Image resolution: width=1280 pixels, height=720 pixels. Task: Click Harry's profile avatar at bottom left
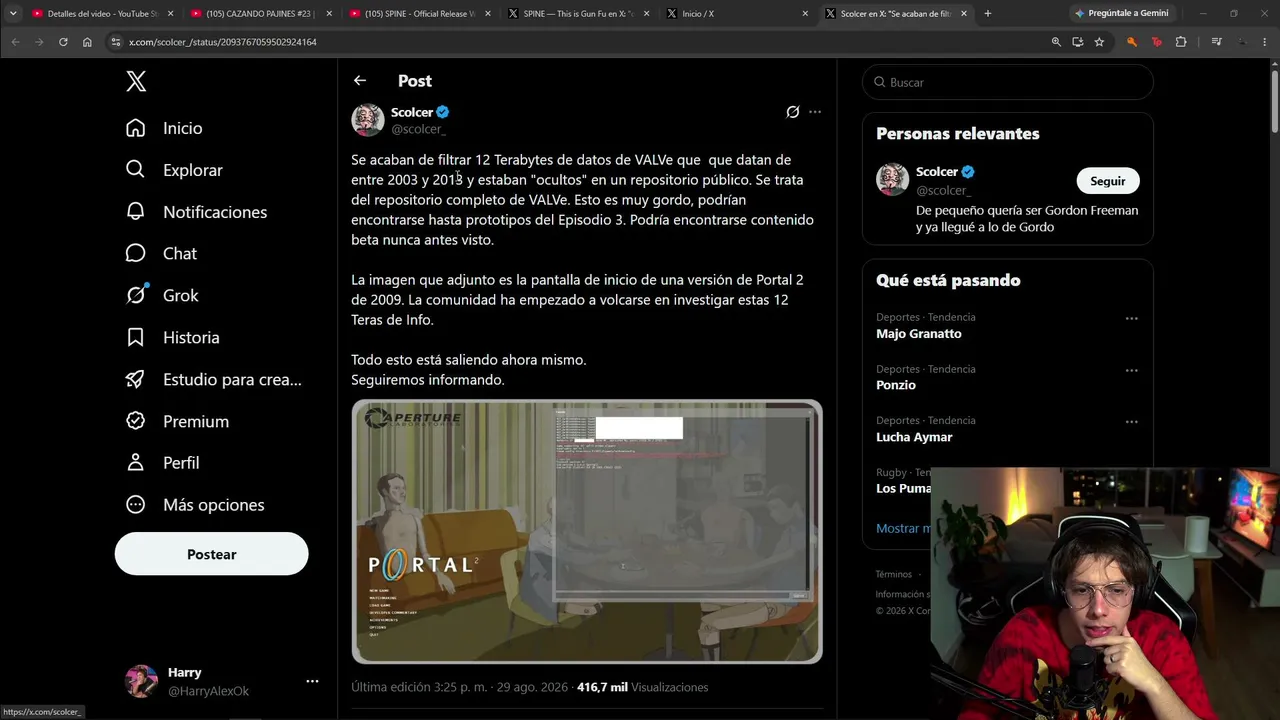tap(141, 681)
